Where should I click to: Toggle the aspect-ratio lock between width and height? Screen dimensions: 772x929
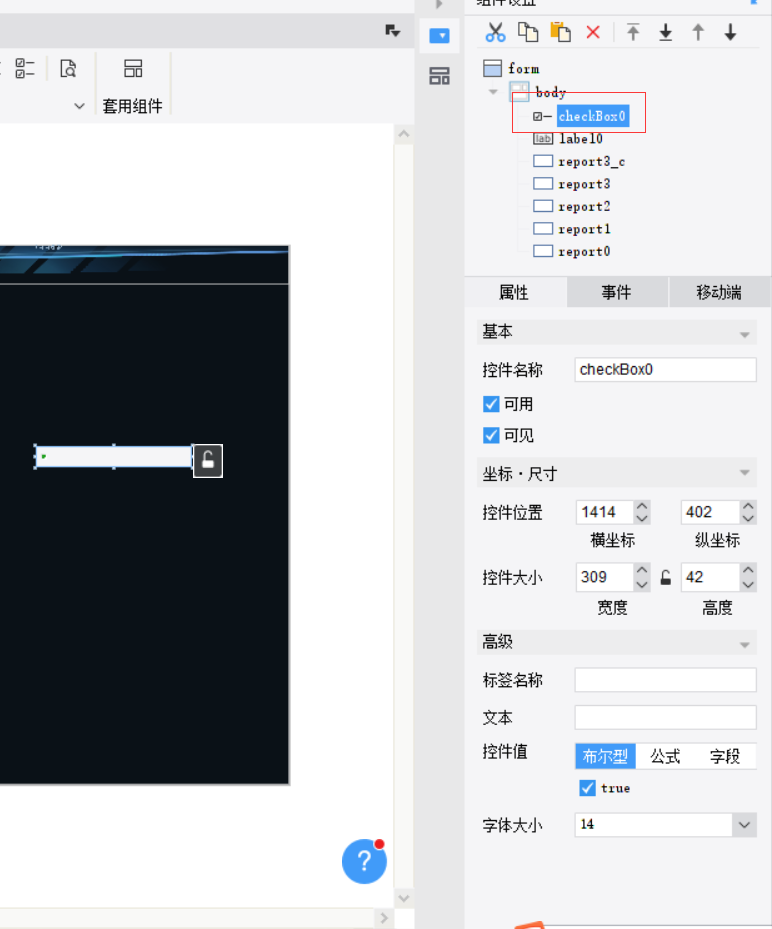(x=665, y=578)
